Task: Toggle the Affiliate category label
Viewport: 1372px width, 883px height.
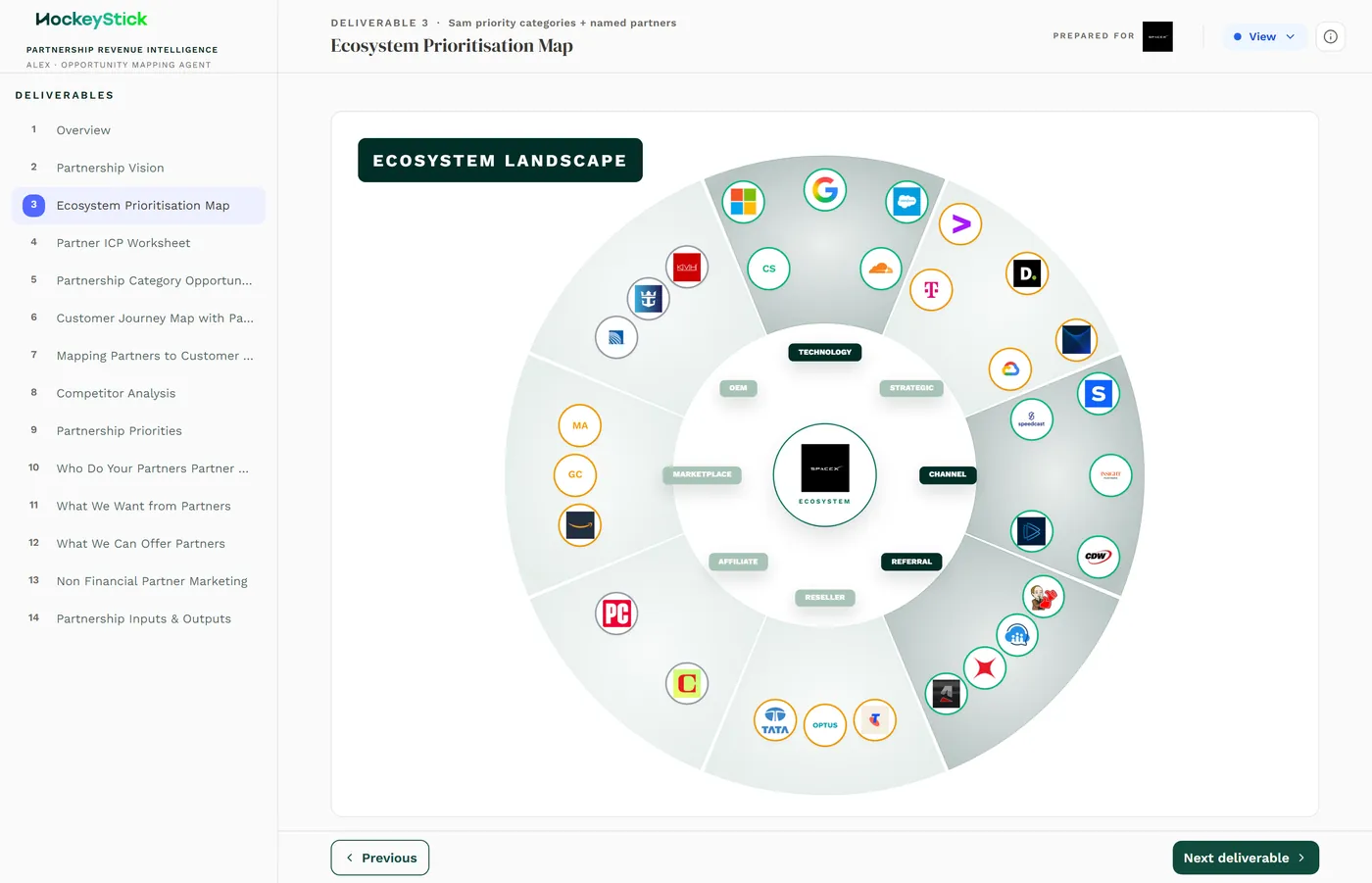Action: coord(738,562)
